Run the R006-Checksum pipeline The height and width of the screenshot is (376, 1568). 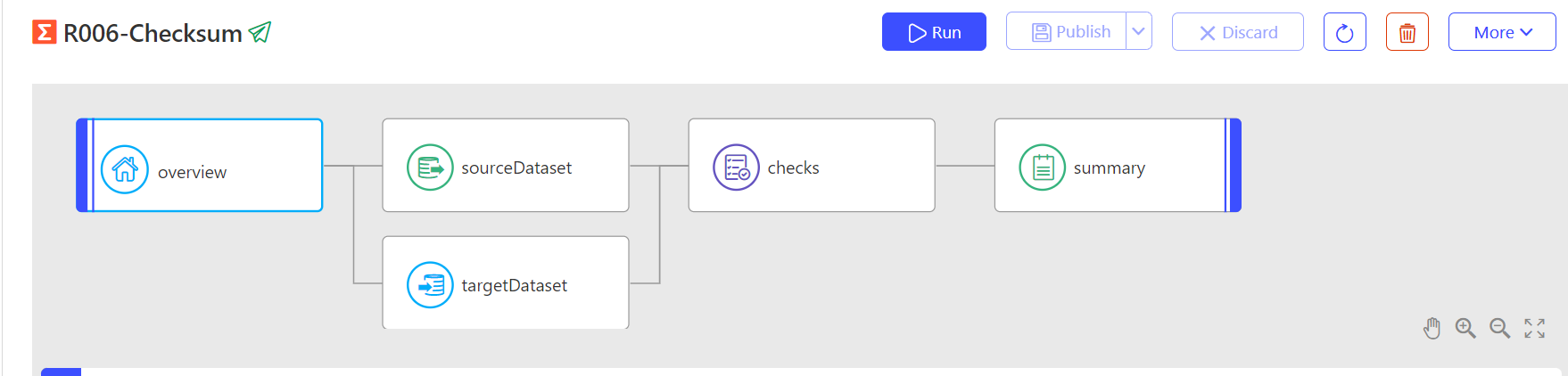click(x=933, y=32)
